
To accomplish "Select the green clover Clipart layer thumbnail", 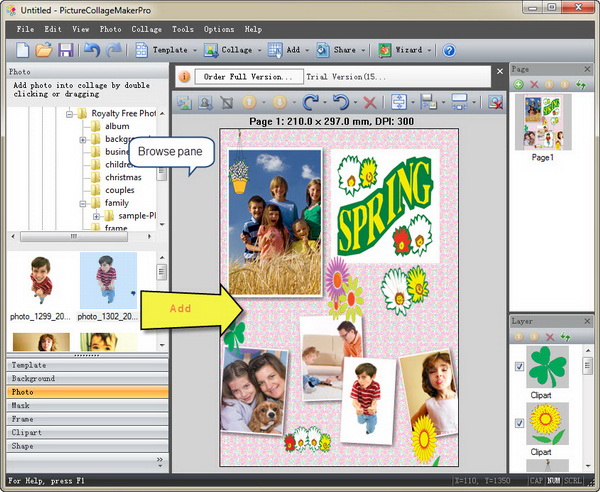I will pos(547,367).
